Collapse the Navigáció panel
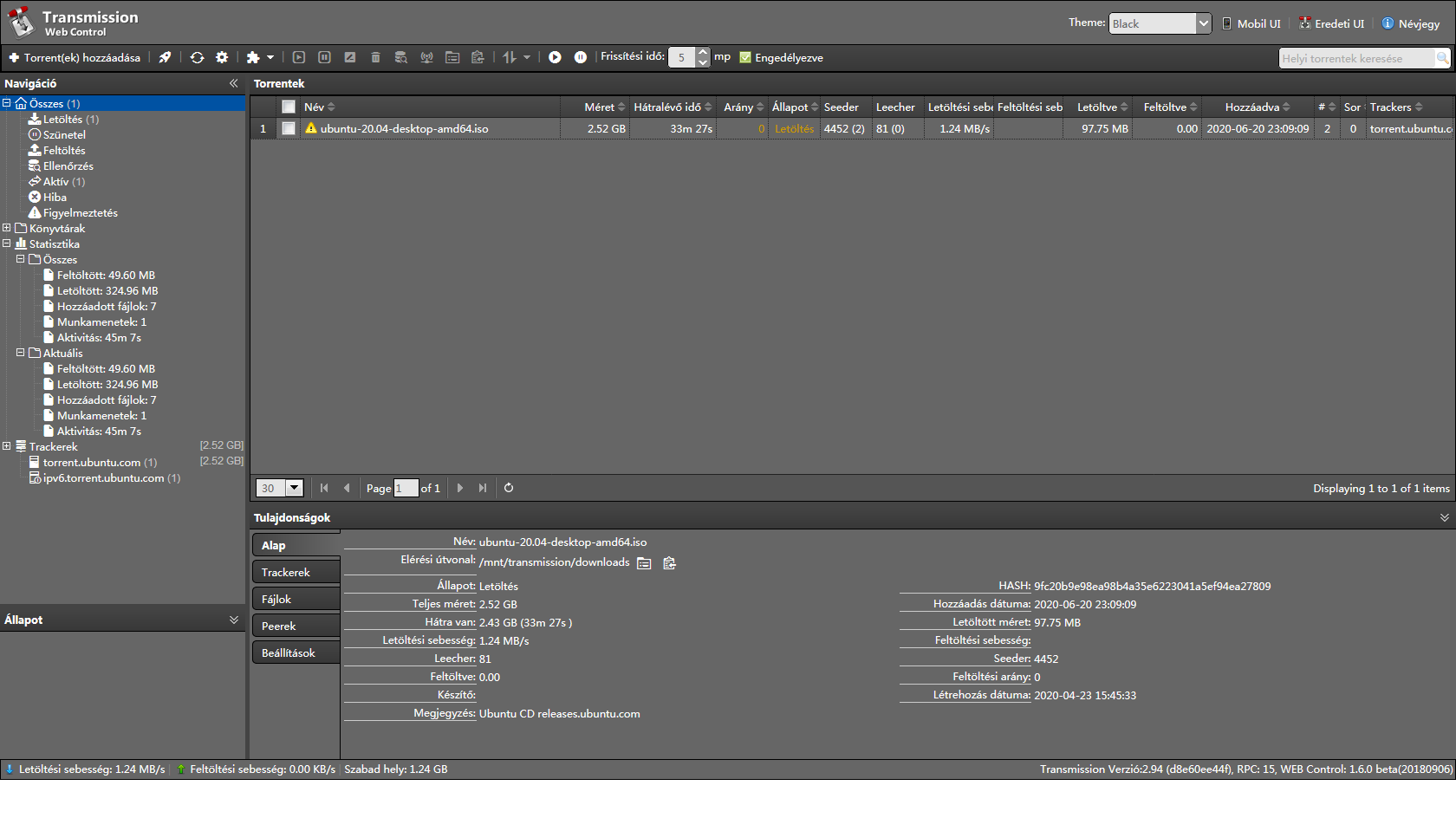 click(233, 83)
